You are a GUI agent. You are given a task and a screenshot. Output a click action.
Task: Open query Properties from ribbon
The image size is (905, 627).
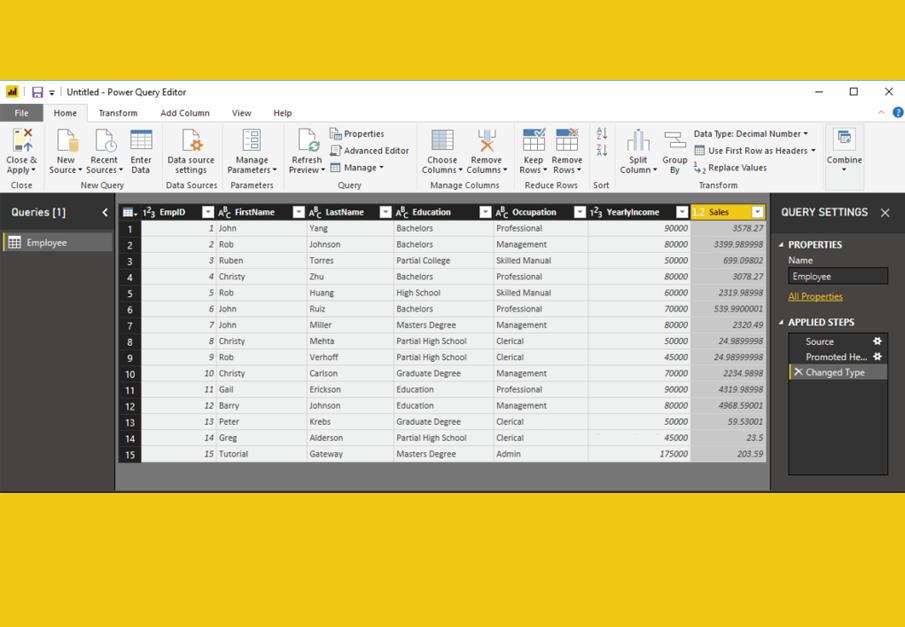pos(357,134)
